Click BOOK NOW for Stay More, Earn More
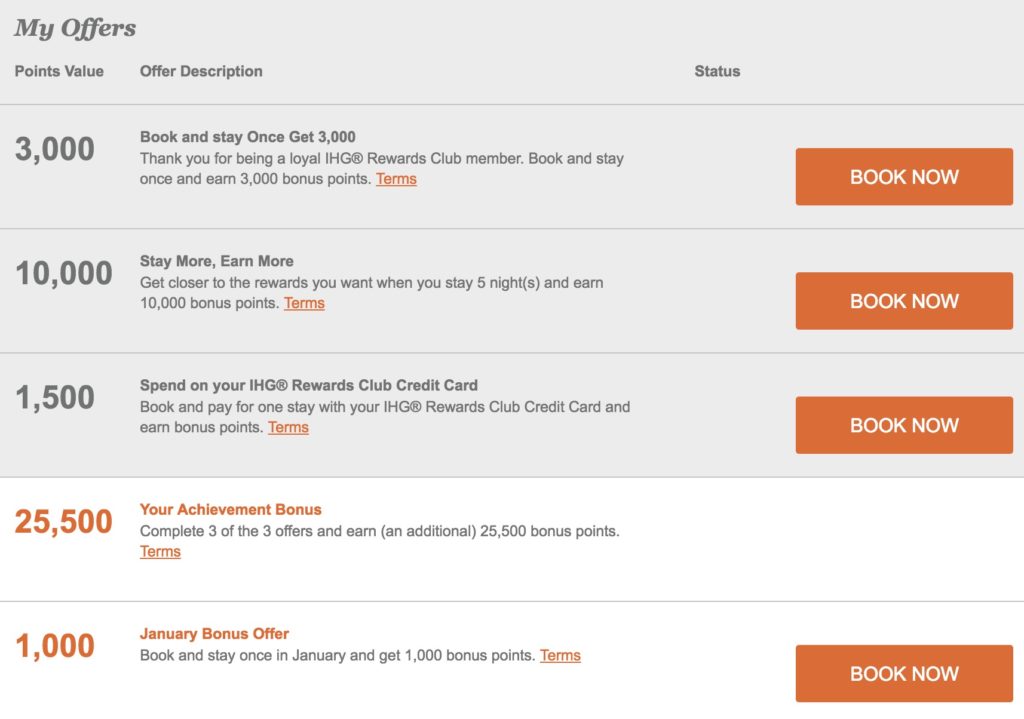Viewport: 1024px width, 719px height. tap(904, 301)
